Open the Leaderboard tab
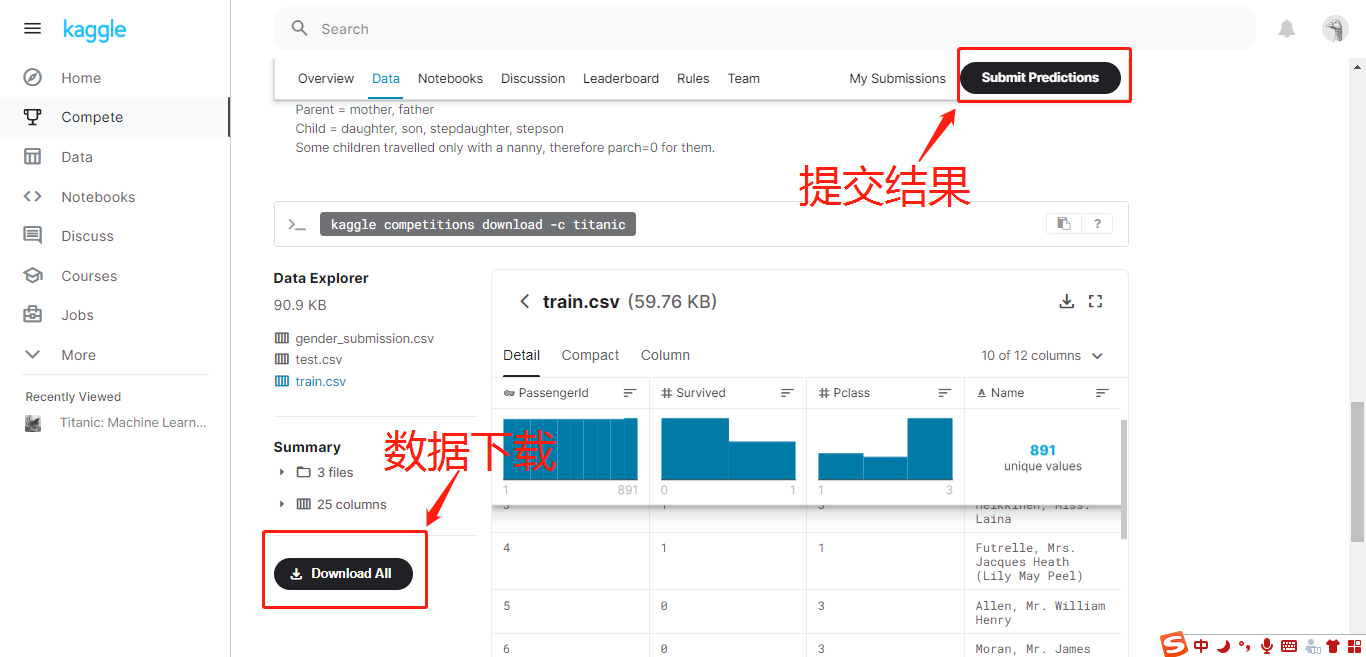 621,78
